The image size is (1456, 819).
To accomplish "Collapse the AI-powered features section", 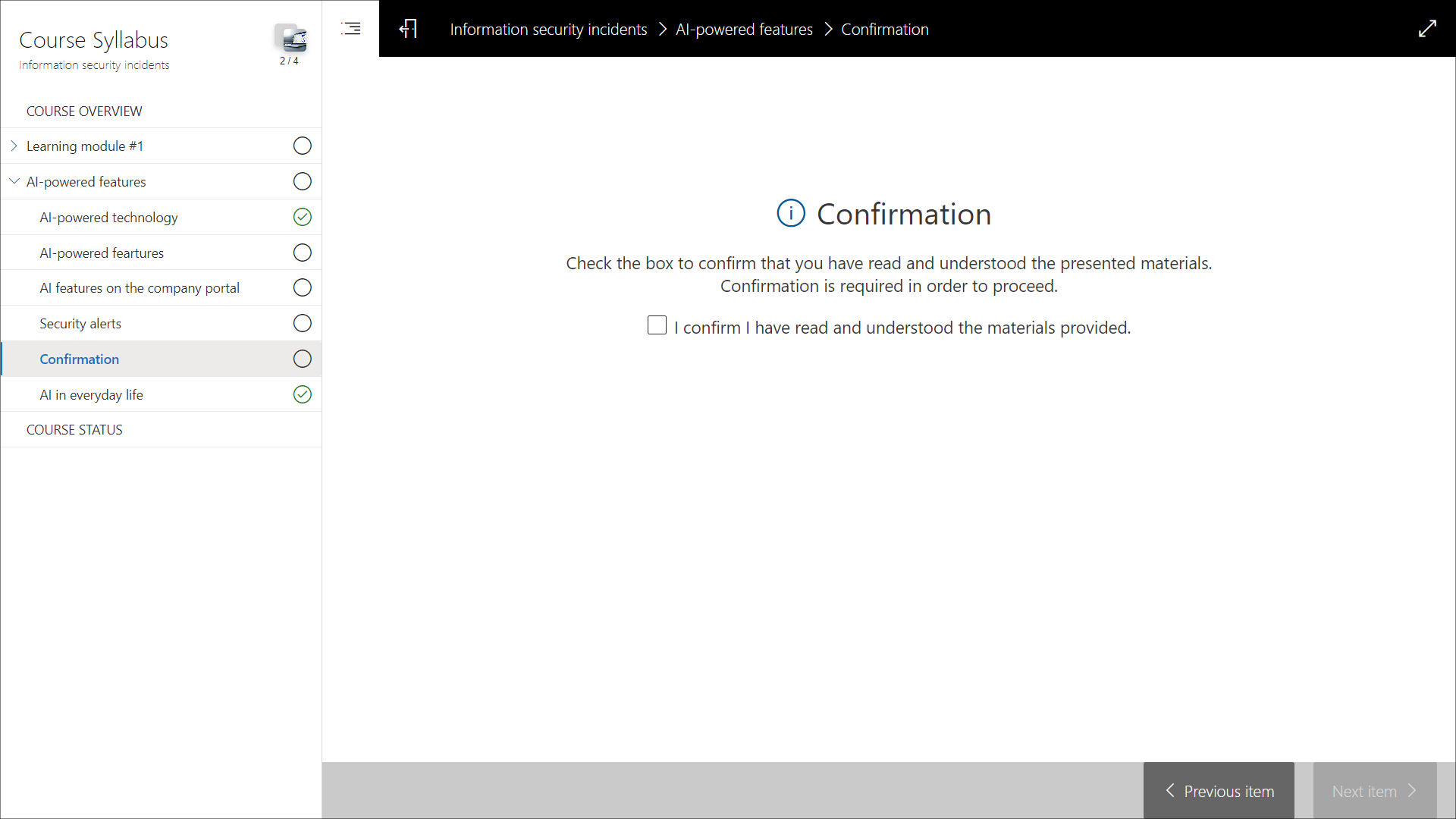I will tap(14, 182).
